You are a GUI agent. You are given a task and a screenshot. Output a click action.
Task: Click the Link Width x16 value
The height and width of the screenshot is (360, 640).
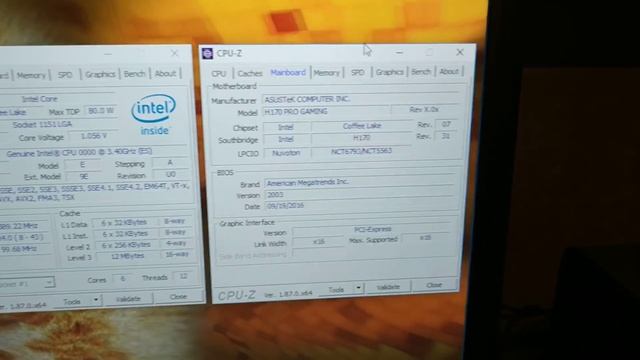(x=318, y=242)
